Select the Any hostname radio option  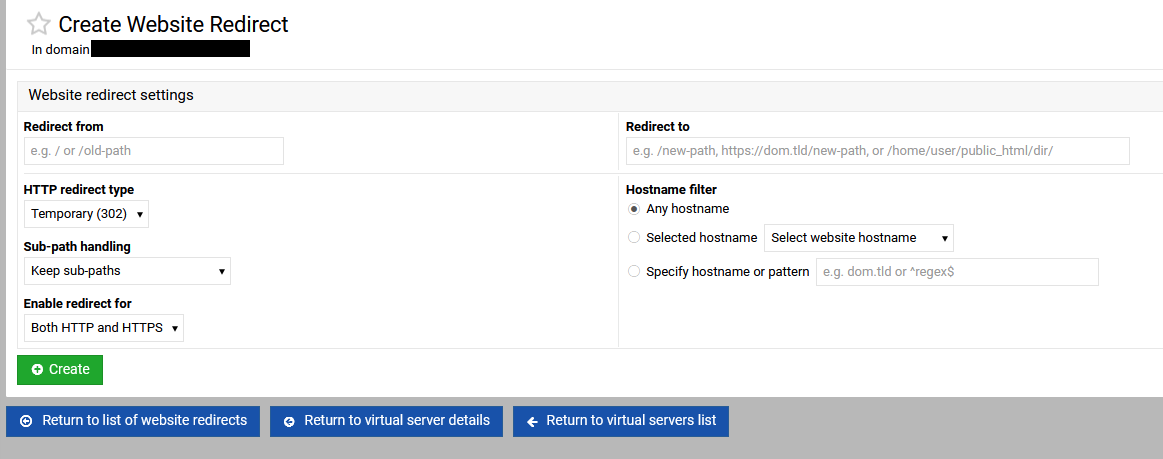point(634,209)
